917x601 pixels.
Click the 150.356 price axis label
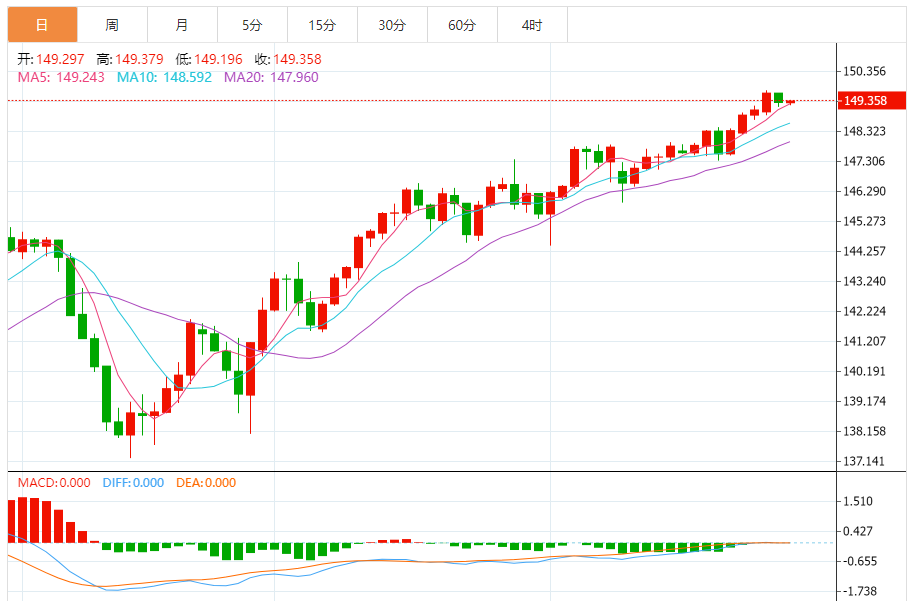(x=865, y=71)
